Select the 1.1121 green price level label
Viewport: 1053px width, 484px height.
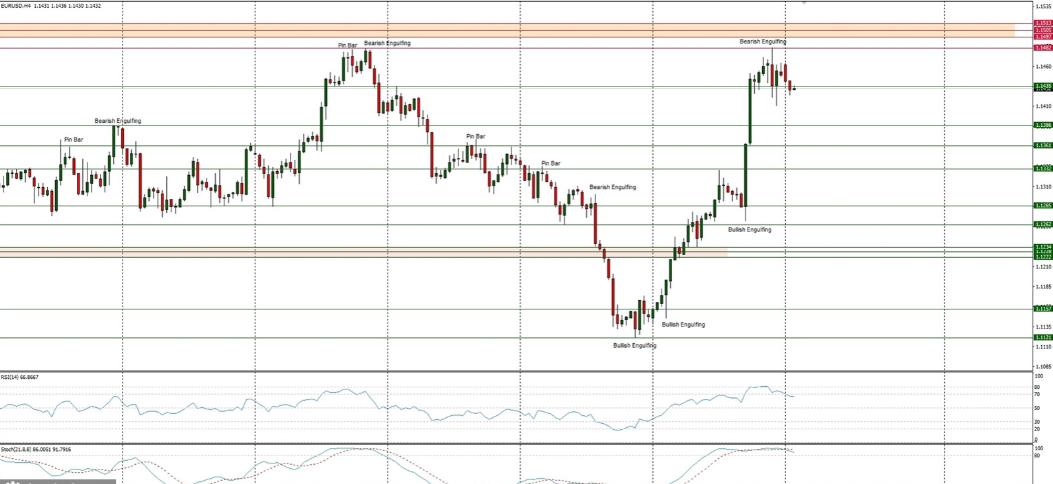(1041, 338)
